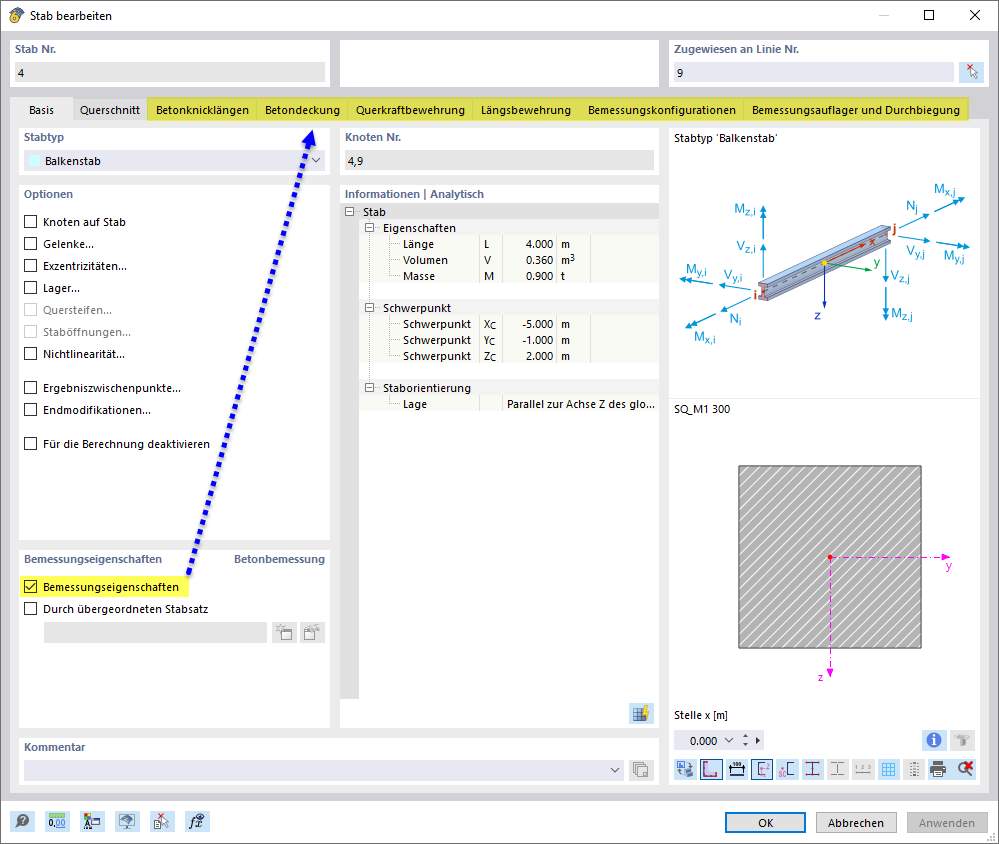The image size is (999, 844).
Task: Check the Endmodifikationen... box
Action: click(31, 410)
